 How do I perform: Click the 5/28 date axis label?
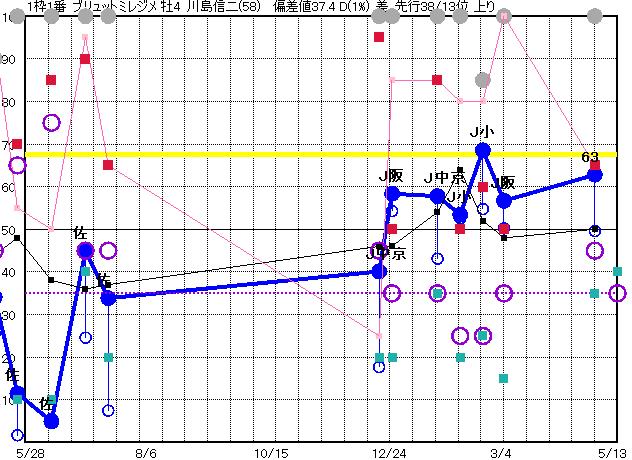30,452
